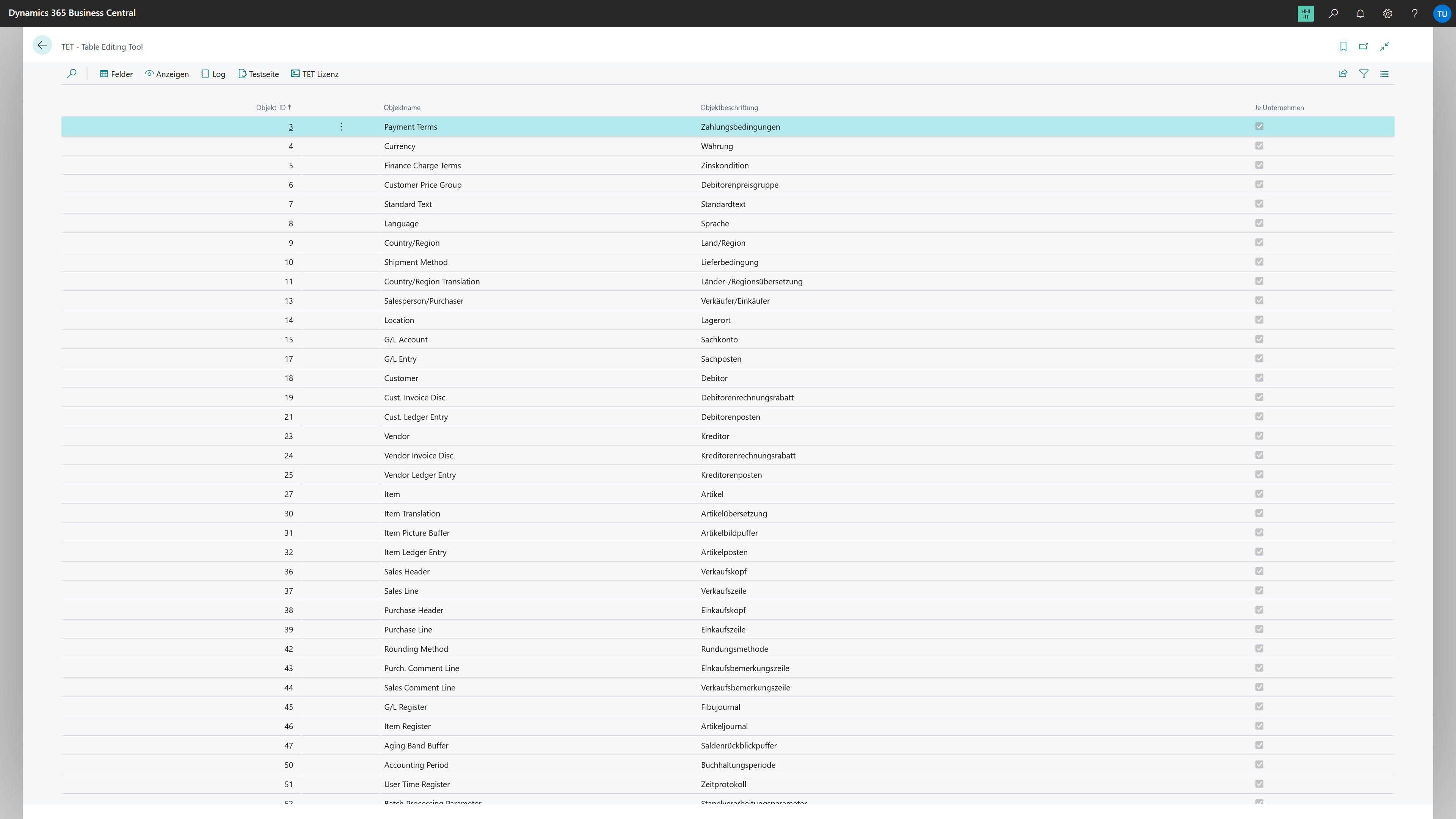Uncheck Je Unternehmen for Payment Terms

click(x=1259, y=127)
